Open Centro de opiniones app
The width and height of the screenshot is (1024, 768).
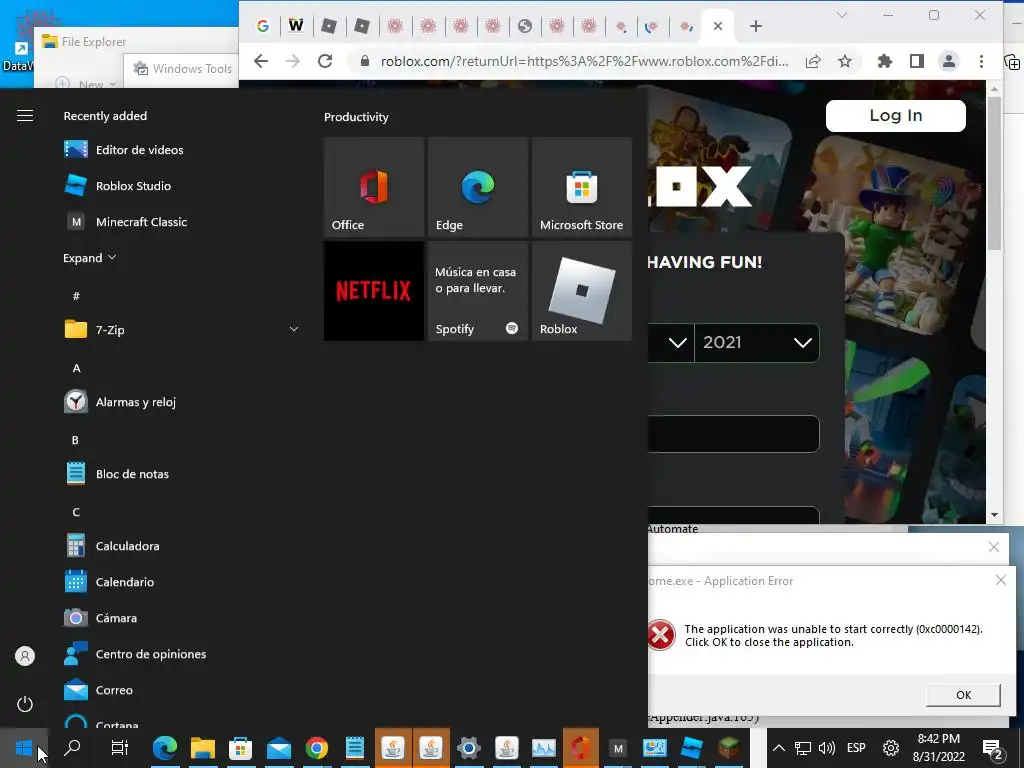(181, 654)
